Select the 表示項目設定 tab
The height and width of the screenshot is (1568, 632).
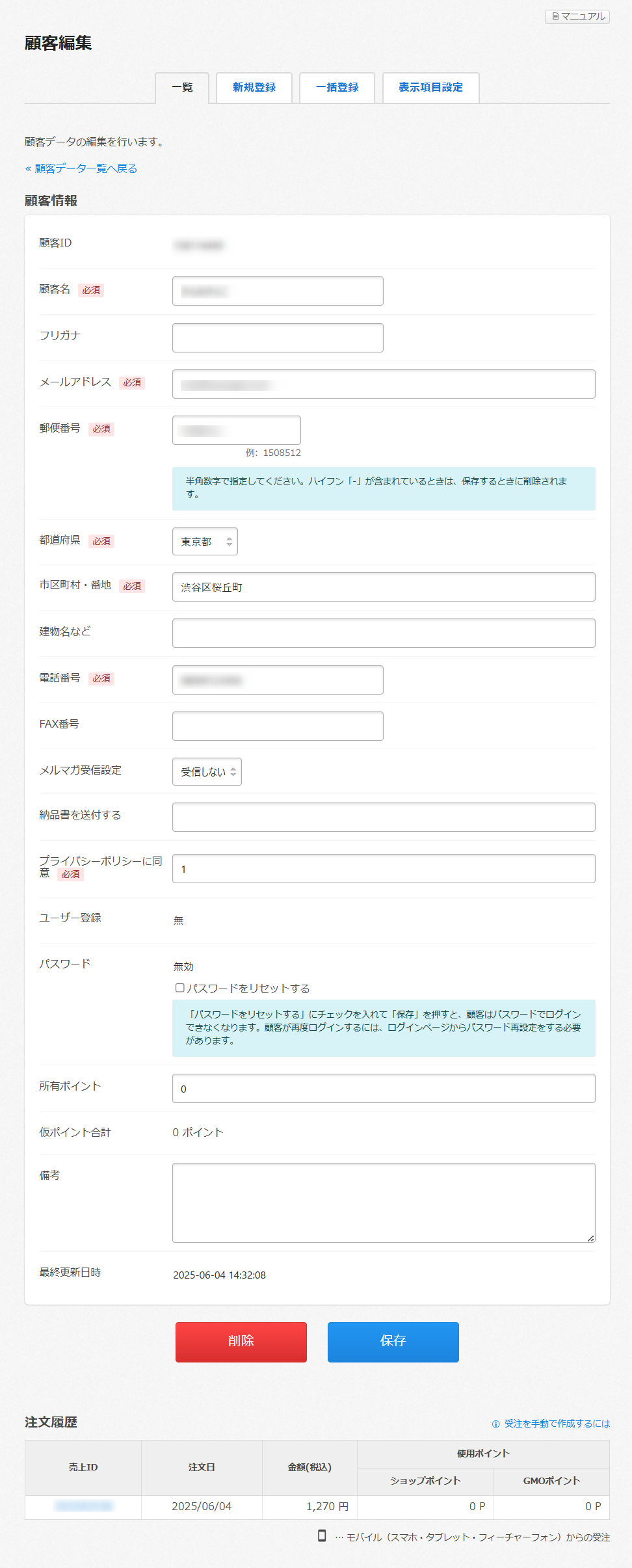(430, 88)
